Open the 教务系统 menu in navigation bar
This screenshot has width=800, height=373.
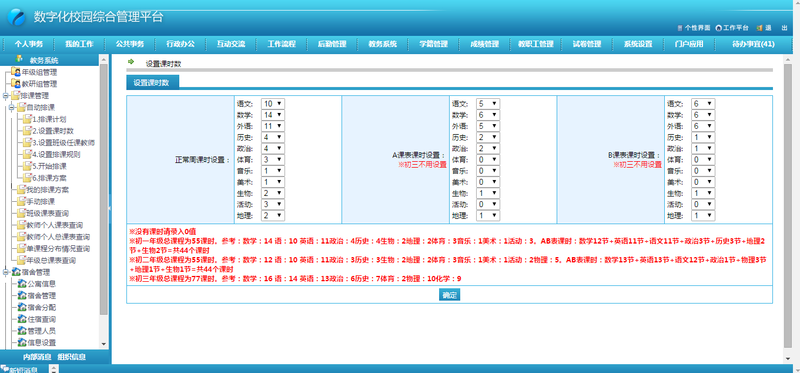pos(383,44)
